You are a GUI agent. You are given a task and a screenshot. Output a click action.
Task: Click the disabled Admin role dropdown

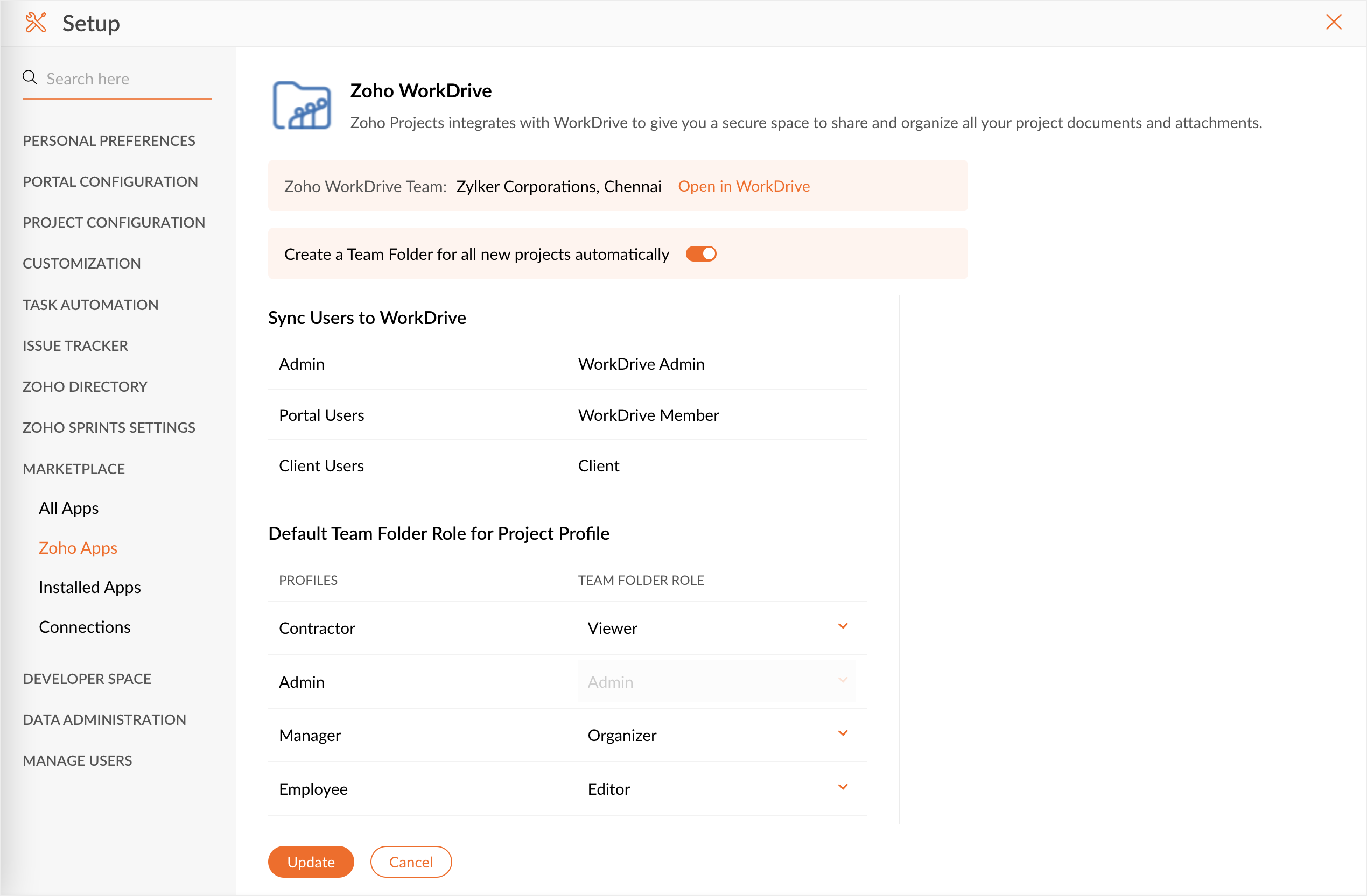716,681
